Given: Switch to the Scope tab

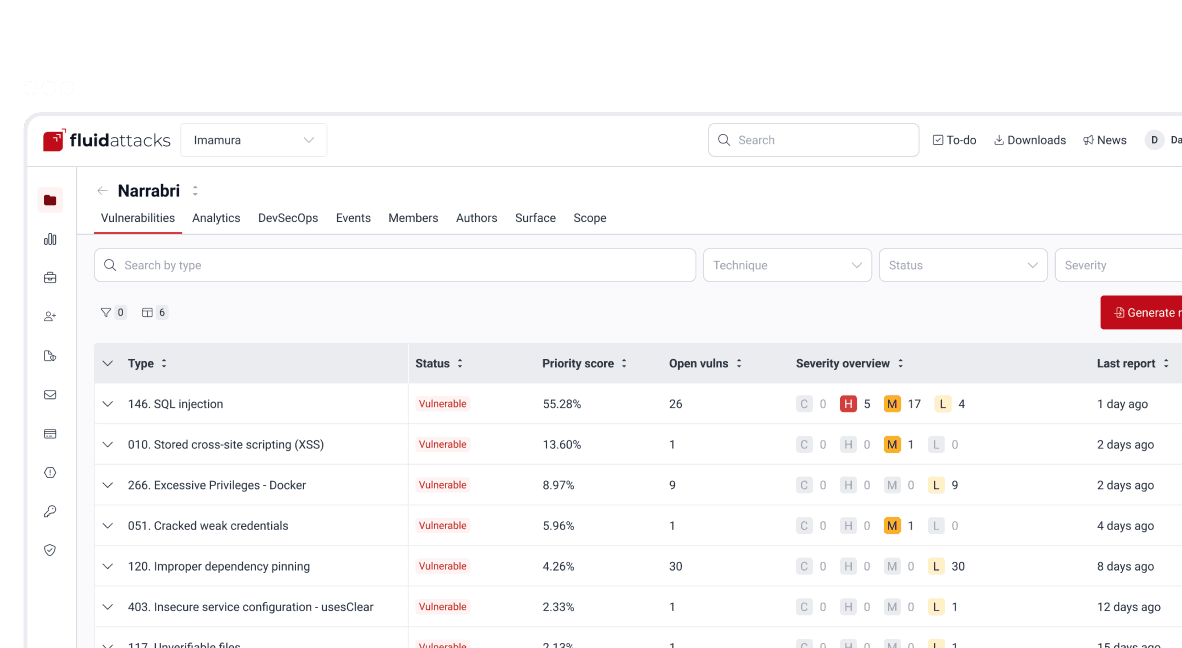Looking at the screenshot, I should point(590,218).
